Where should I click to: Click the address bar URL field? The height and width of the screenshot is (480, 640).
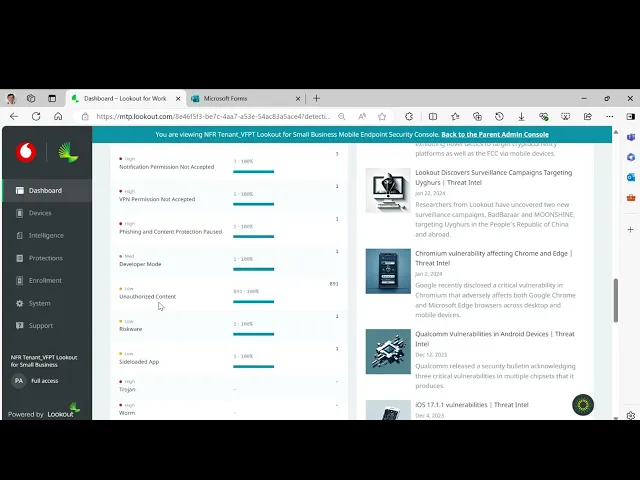tap(213, 117)
